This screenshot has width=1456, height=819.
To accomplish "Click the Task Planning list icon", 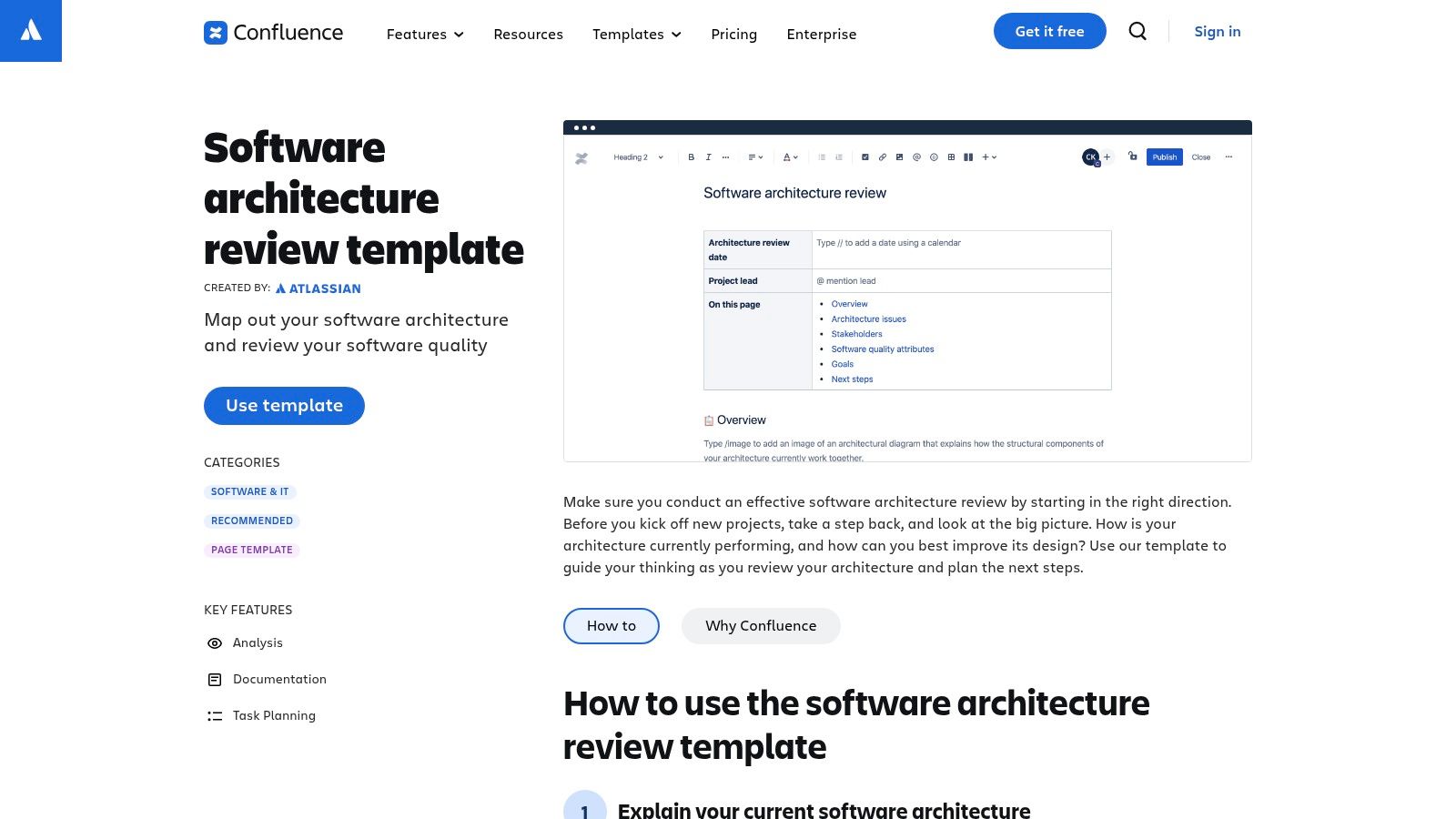I will 215,716.
